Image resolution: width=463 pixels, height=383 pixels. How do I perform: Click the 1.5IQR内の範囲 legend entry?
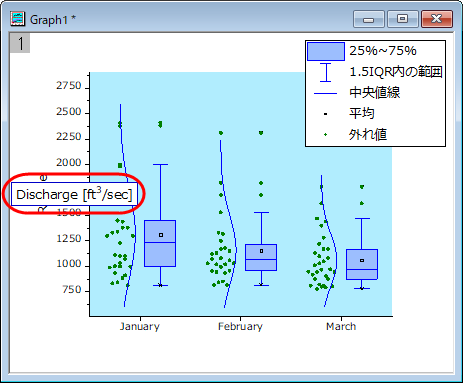(396, 72)
